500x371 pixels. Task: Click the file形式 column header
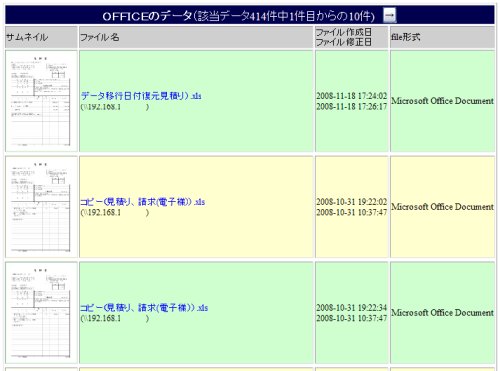click(405, 37)
